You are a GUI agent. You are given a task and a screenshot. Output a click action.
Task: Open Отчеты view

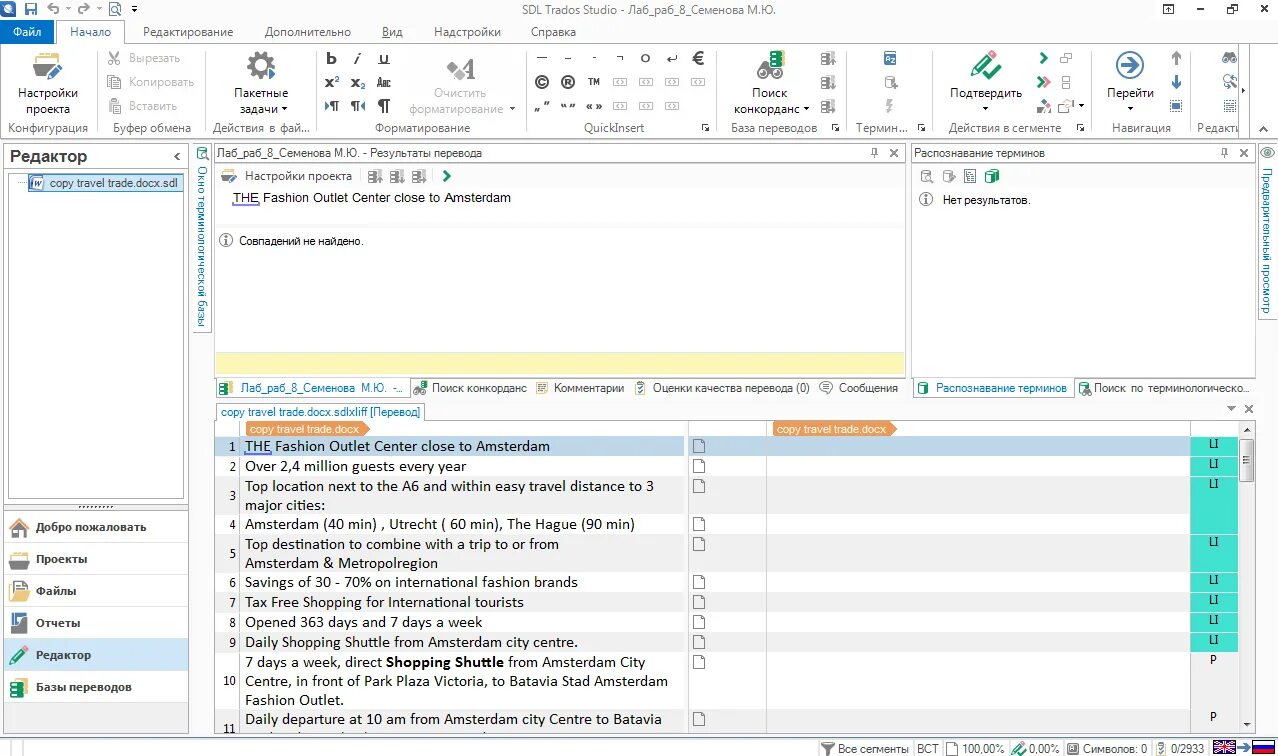click(94, 623)
